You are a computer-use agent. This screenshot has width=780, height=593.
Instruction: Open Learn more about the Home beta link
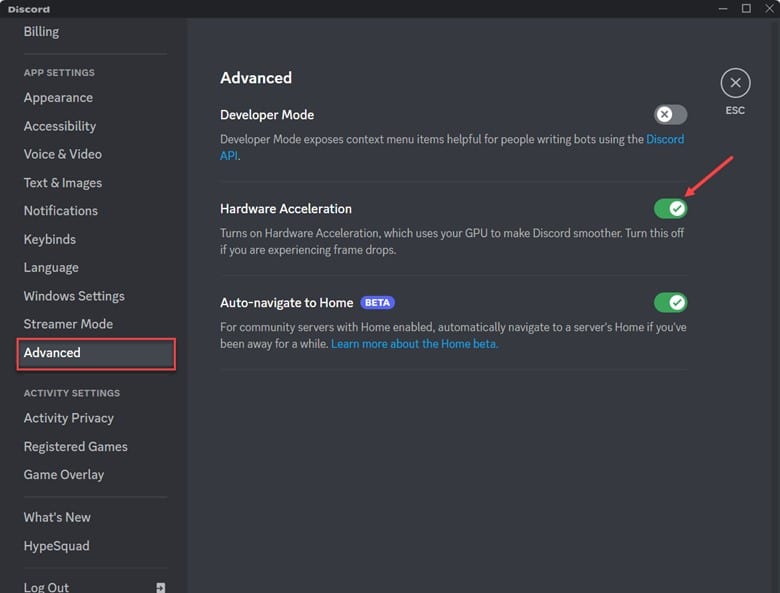(414, 344)
